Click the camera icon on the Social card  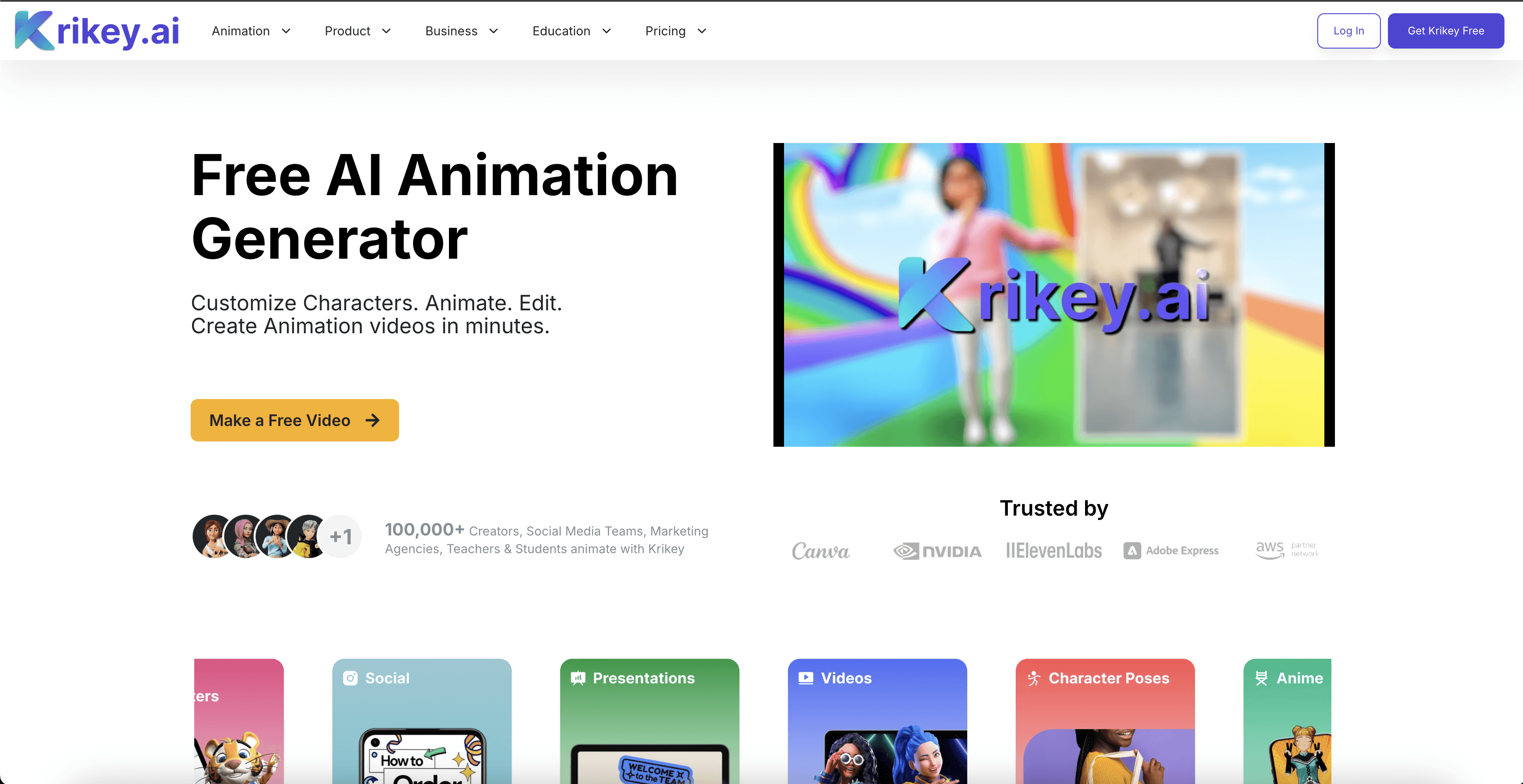click(x=350, y=678)
